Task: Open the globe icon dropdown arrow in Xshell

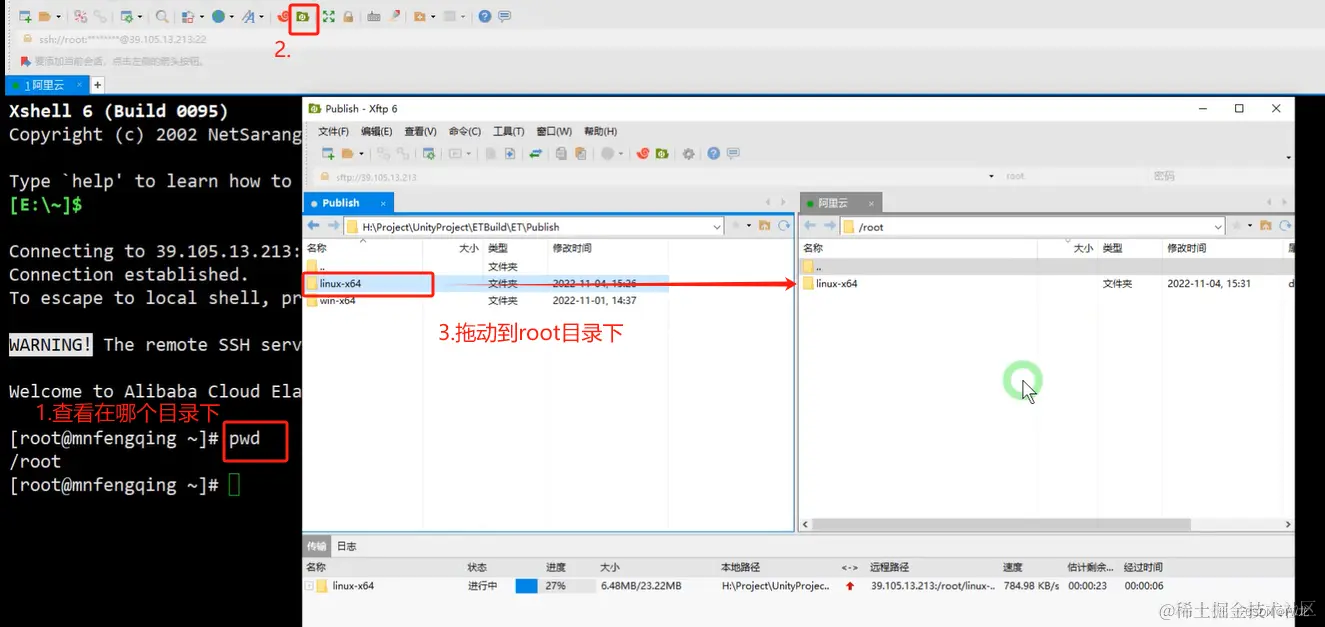Action: pos(232,17)
